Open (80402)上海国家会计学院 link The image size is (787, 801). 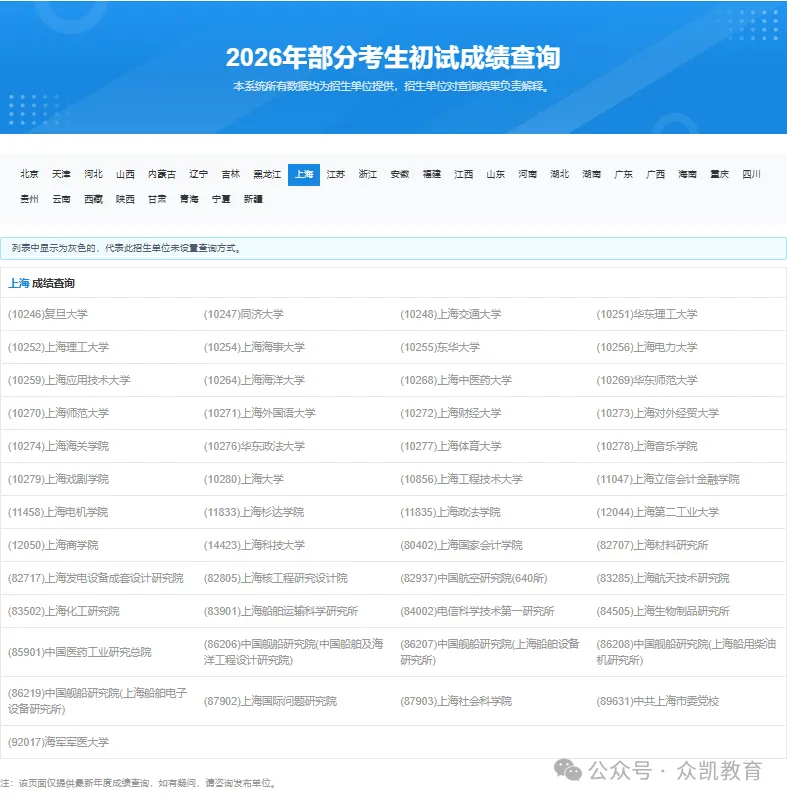[x=462, y=546]
